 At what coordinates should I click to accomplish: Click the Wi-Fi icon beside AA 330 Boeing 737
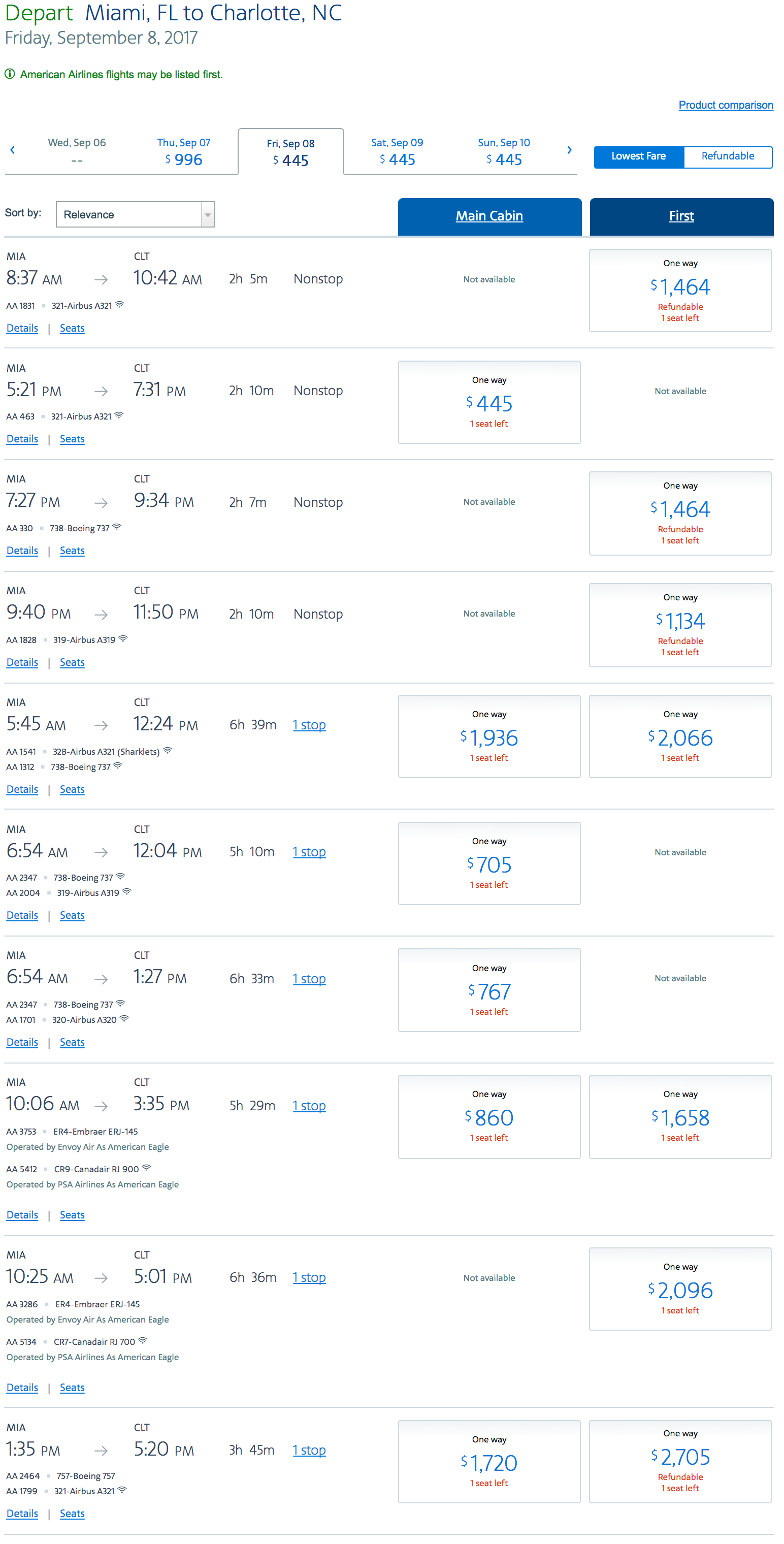click(x=117, y=528)
